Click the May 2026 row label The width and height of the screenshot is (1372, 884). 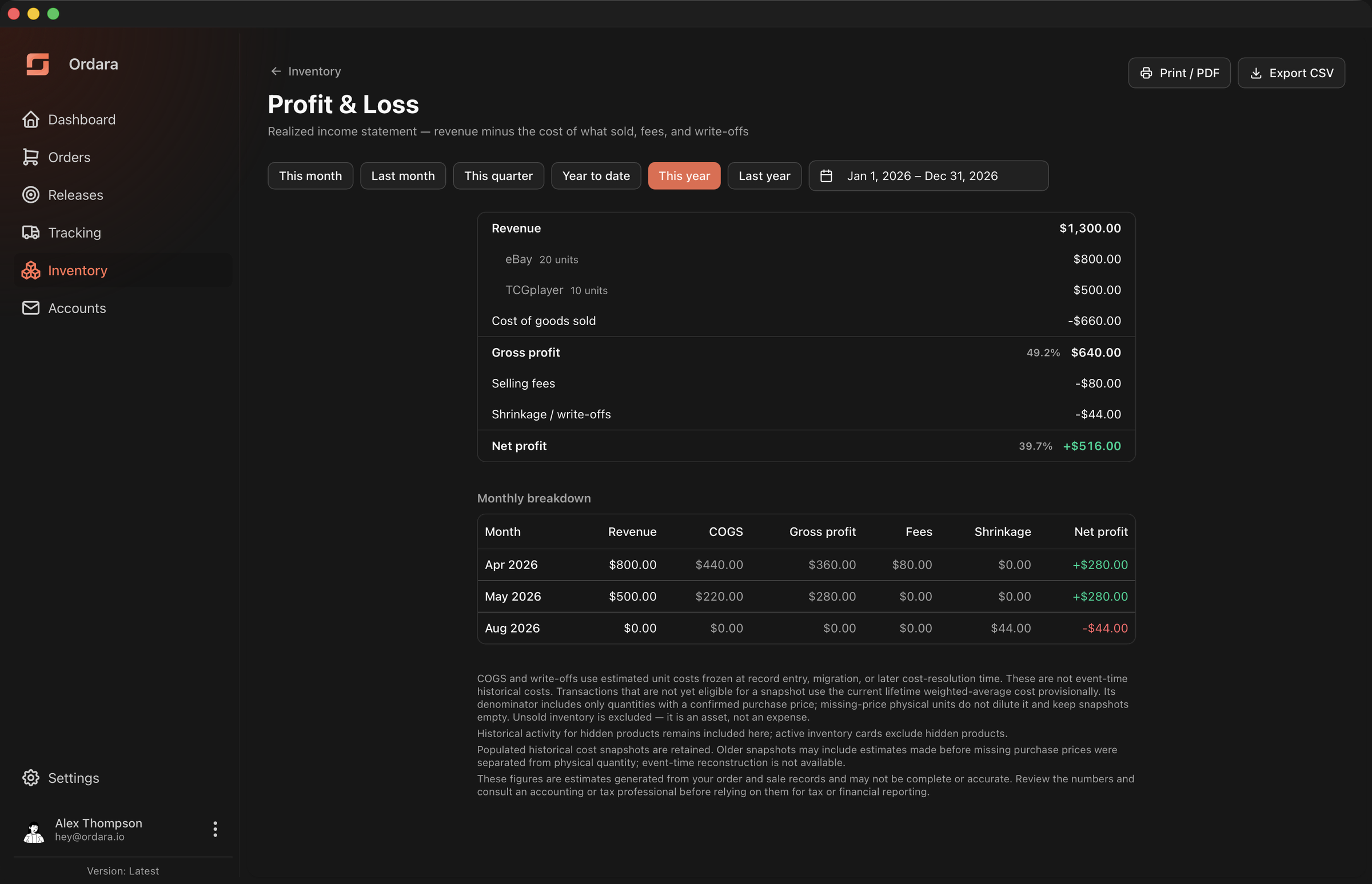512,597
